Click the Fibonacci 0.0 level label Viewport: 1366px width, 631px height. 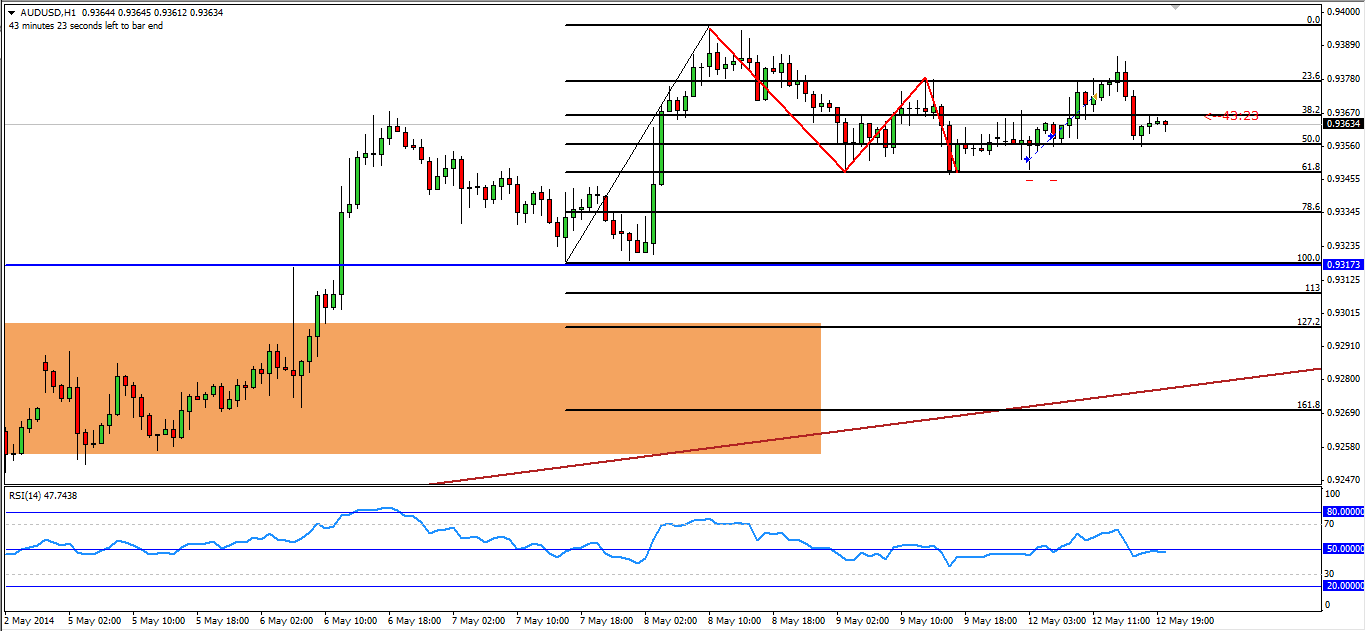pos(1313,19)
